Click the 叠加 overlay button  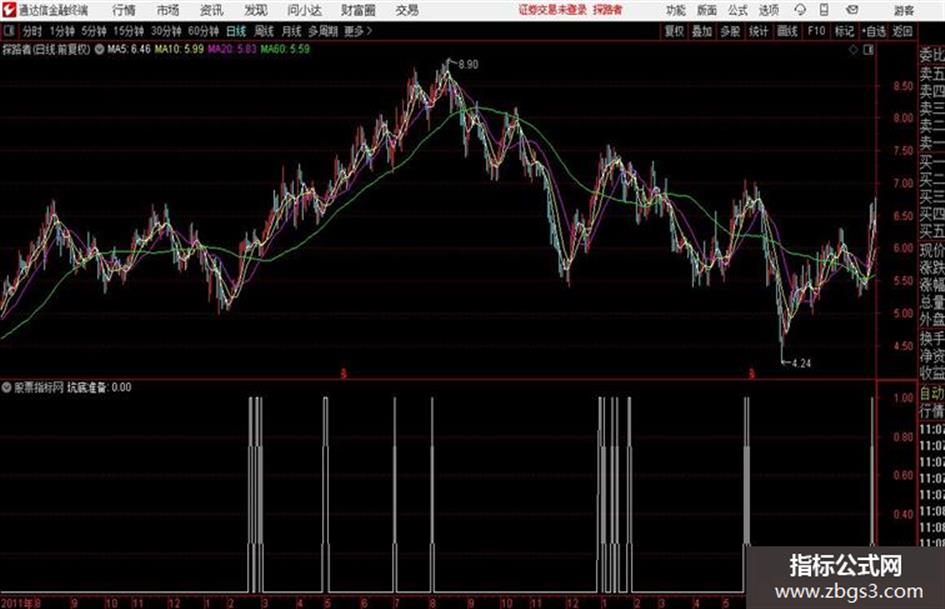coord(702,31)
